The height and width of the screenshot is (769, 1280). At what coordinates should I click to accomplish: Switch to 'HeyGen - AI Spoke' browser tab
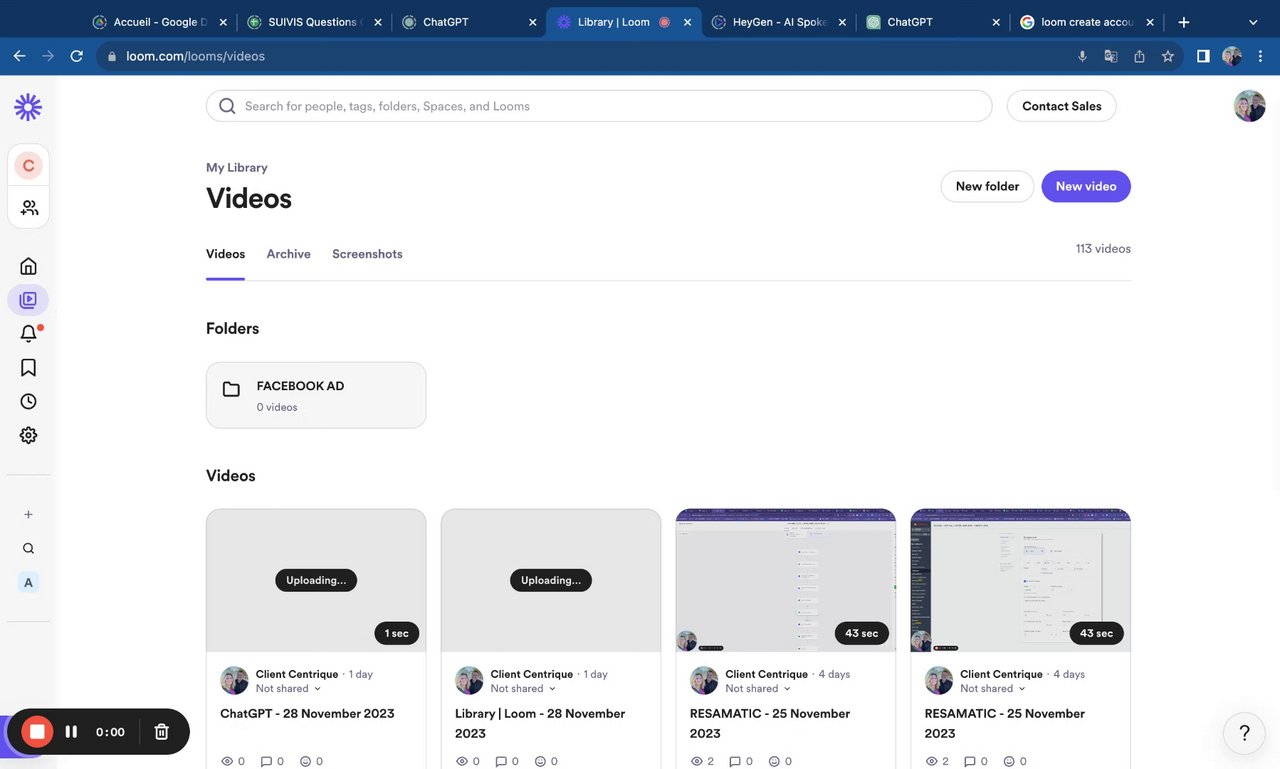click(779, 22)
